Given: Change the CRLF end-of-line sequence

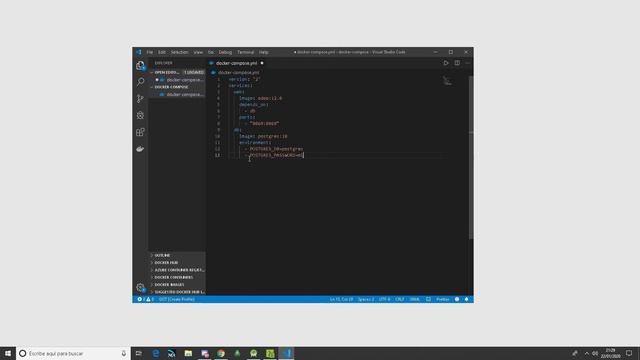Looking at the screenshot, I should tap(400, 299).
